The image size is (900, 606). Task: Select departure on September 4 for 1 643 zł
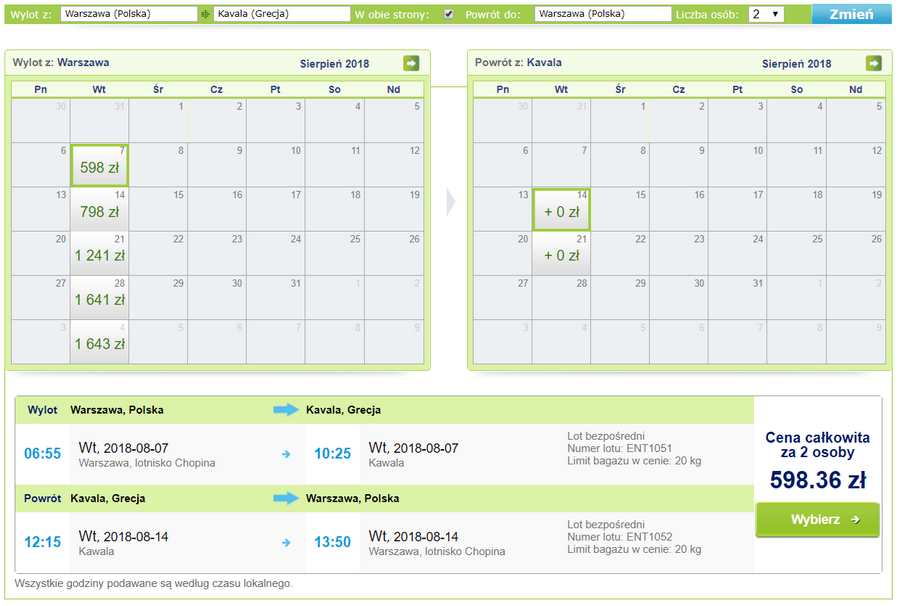pos(99,342)
